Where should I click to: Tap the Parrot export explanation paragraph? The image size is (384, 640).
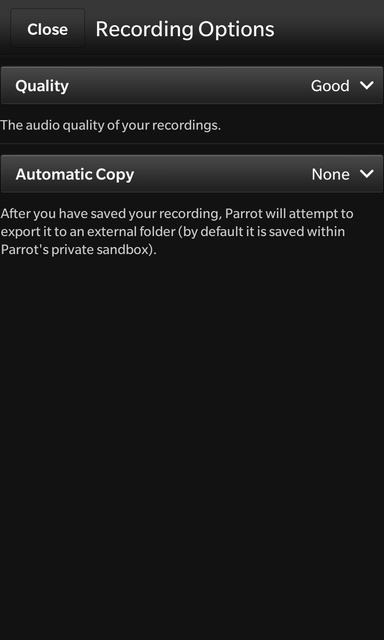(x=177, y=231)
